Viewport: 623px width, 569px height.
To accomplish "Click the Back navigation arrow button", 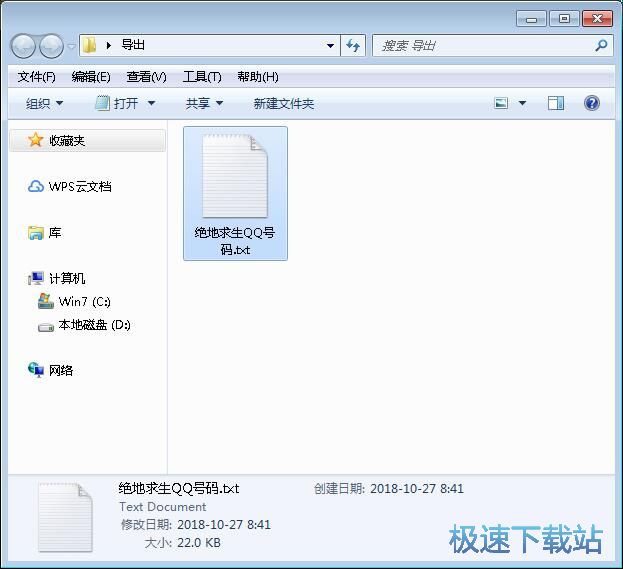I will [x=23, y=46].
